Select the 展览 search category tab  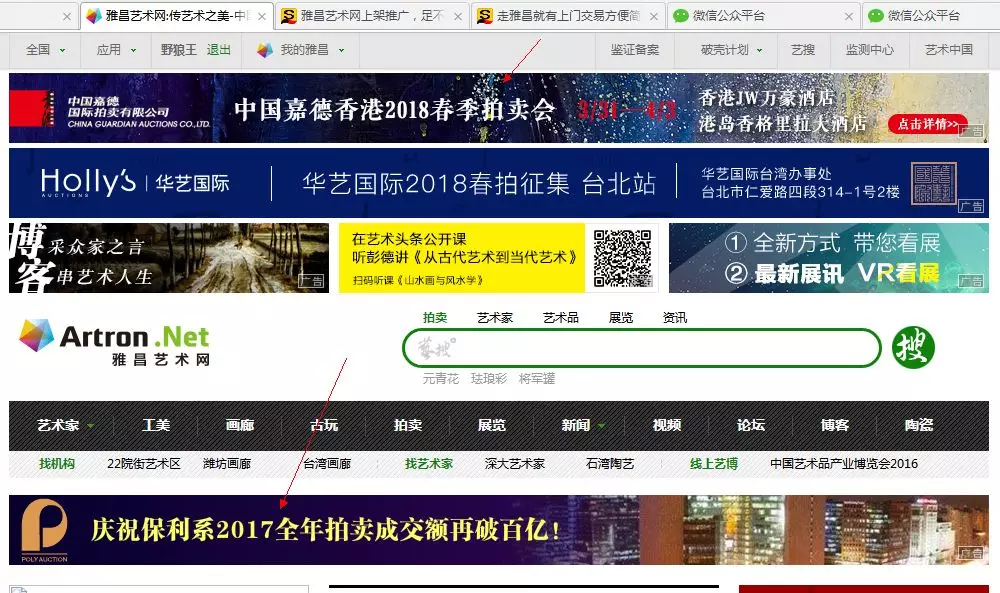click(621, 318)
